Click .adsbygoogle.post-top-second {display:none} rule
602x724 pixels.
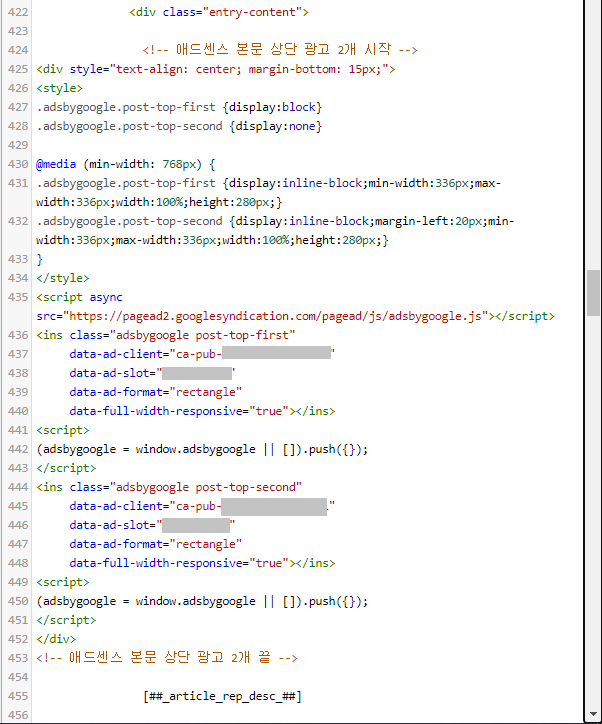[x=179, y=126]
